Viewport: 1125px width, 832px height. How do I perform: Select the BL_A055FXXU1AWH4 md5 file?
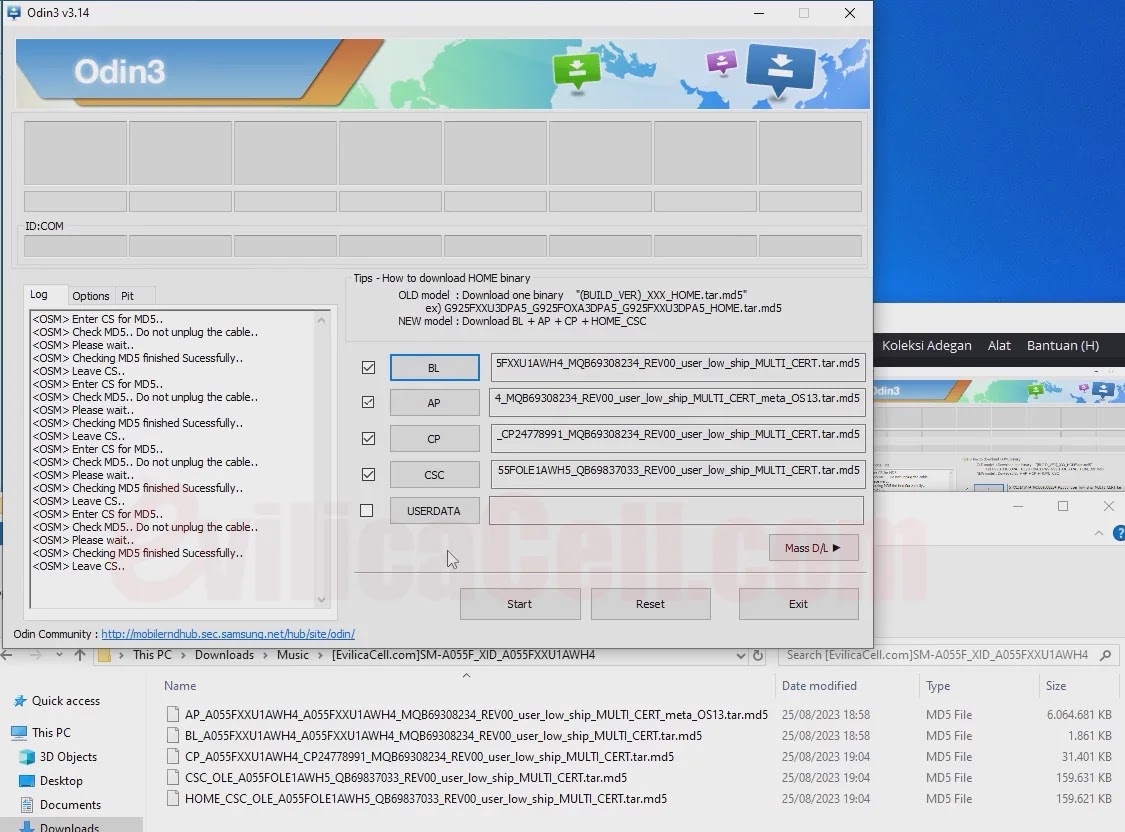point(443,735)
